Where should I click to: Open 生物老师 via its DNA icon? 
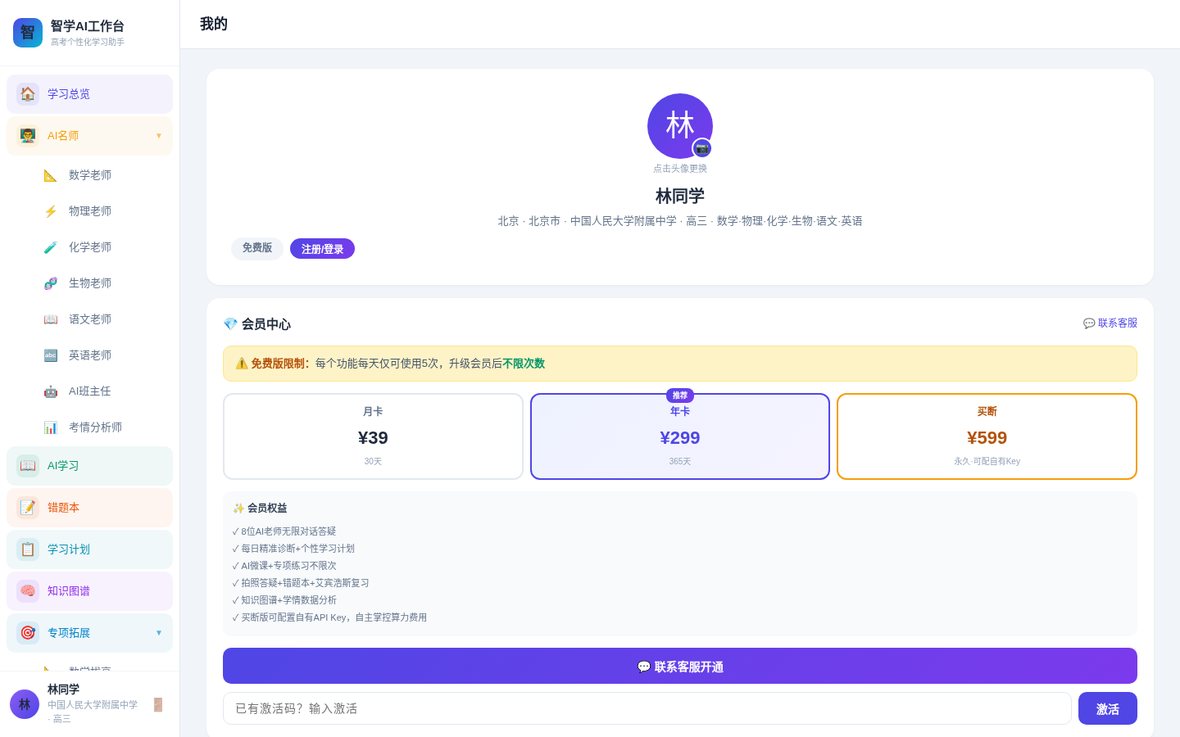click(x=50, y=284)
